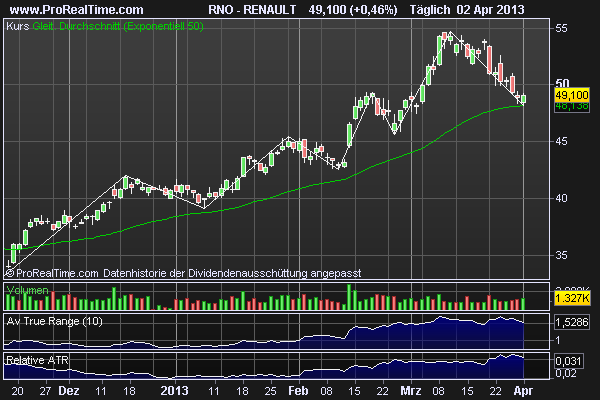This screenshot has width=600, height=400.
Task: Click the 49,100 (+0,46%) price quote
Action: [x=353, y=10]
